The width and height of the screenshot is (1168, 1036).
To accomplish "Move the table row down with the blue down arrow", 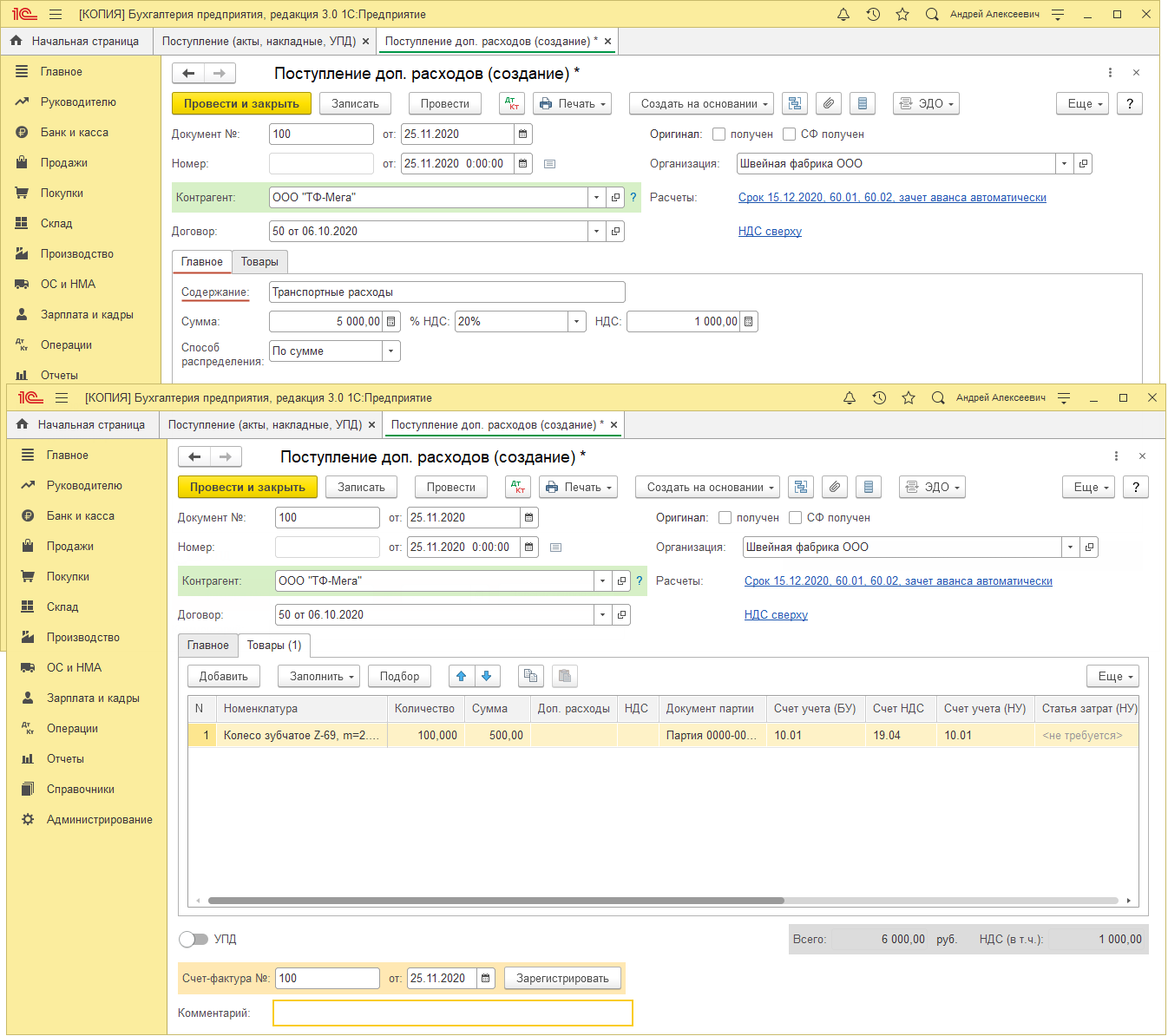I will (x=486, y=676).
